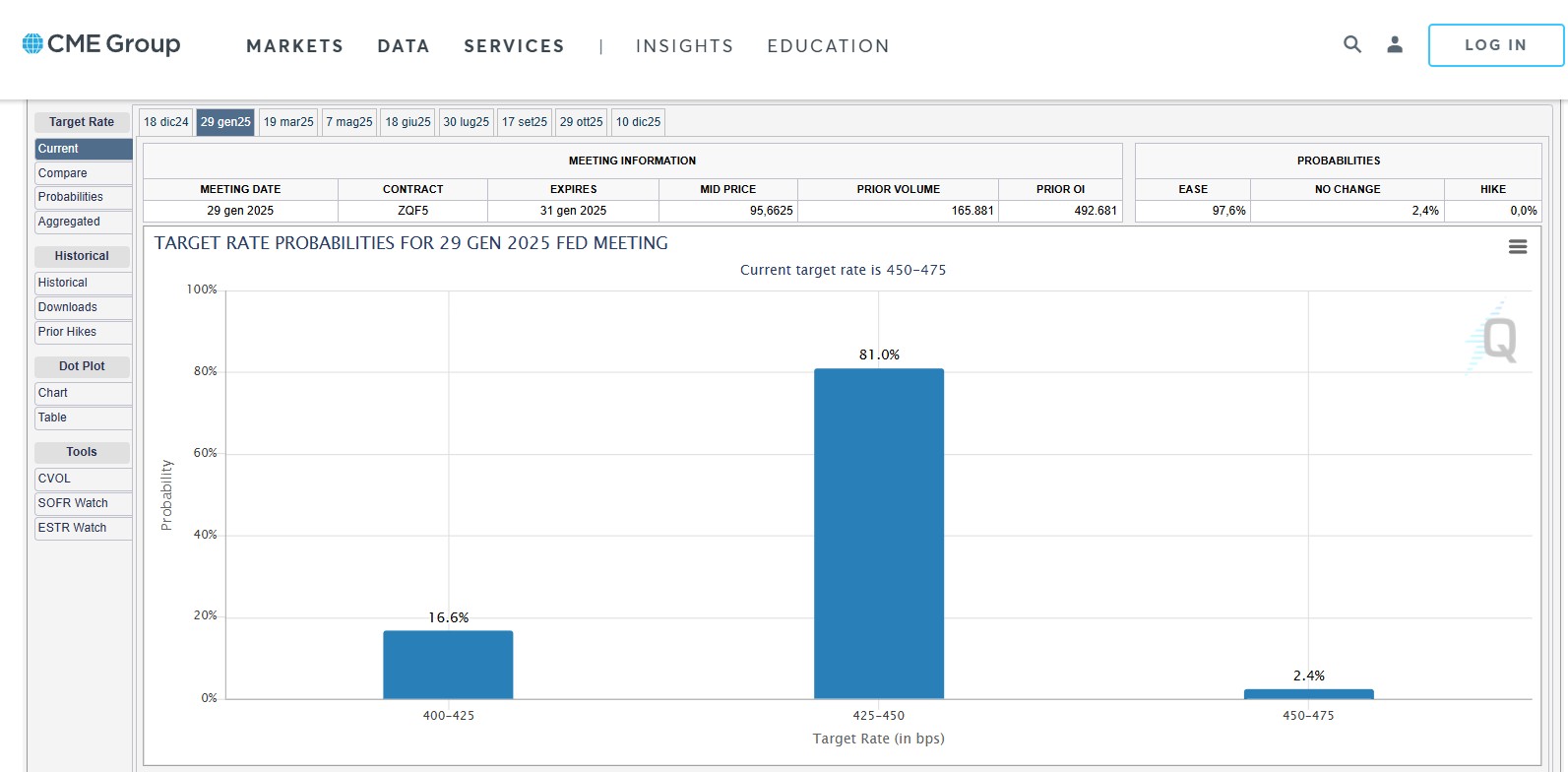Open the user account icon
The height and width of the screenshot is (772, 1568).
coord(1395,44)
